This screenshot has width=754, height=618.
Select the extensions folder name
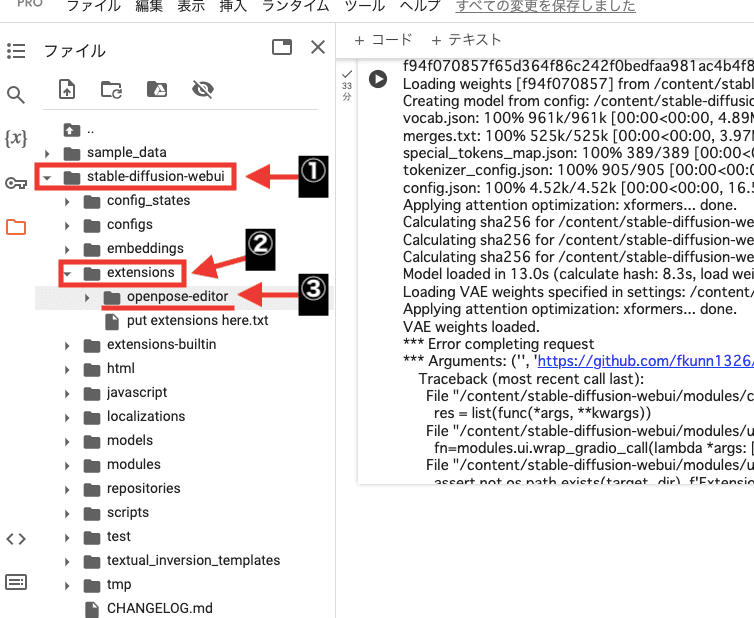[140, 273]
